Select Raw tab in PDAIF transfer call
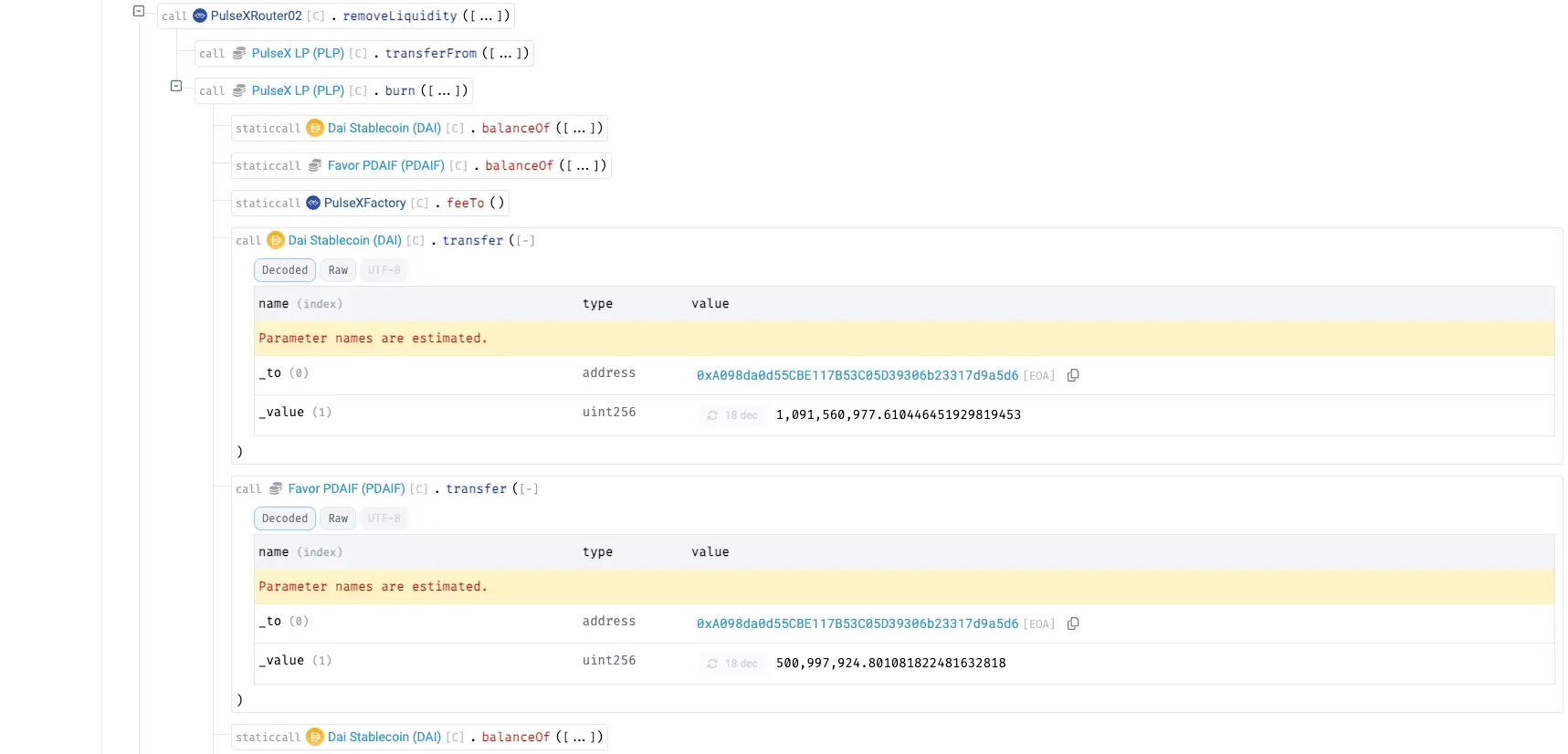 coord(338,518)
